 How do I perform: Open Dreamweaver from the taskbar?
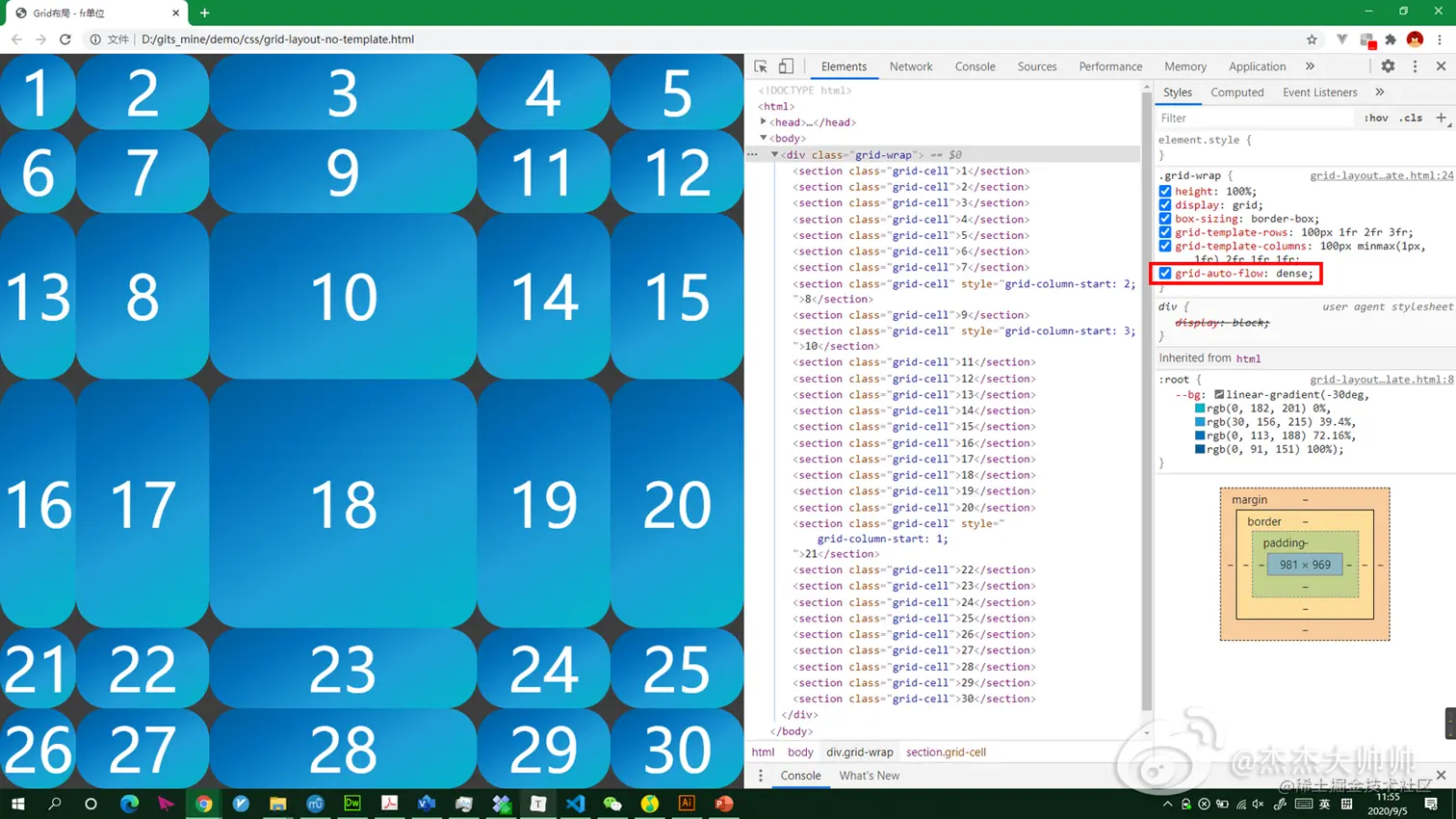(352, 804)
